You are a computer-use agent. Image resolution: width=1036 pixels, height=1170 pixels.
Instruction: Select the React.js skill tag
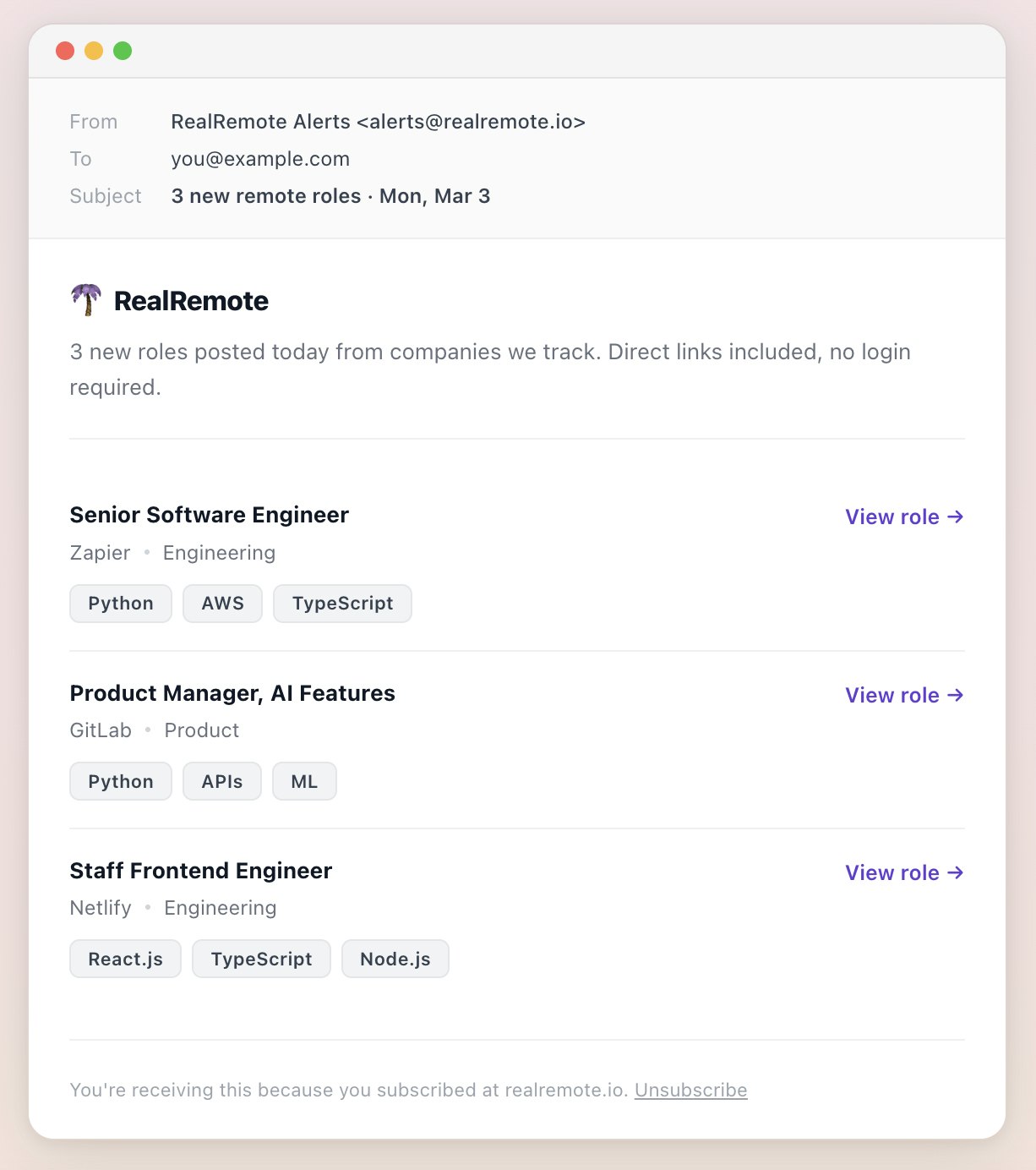point(125,959)
